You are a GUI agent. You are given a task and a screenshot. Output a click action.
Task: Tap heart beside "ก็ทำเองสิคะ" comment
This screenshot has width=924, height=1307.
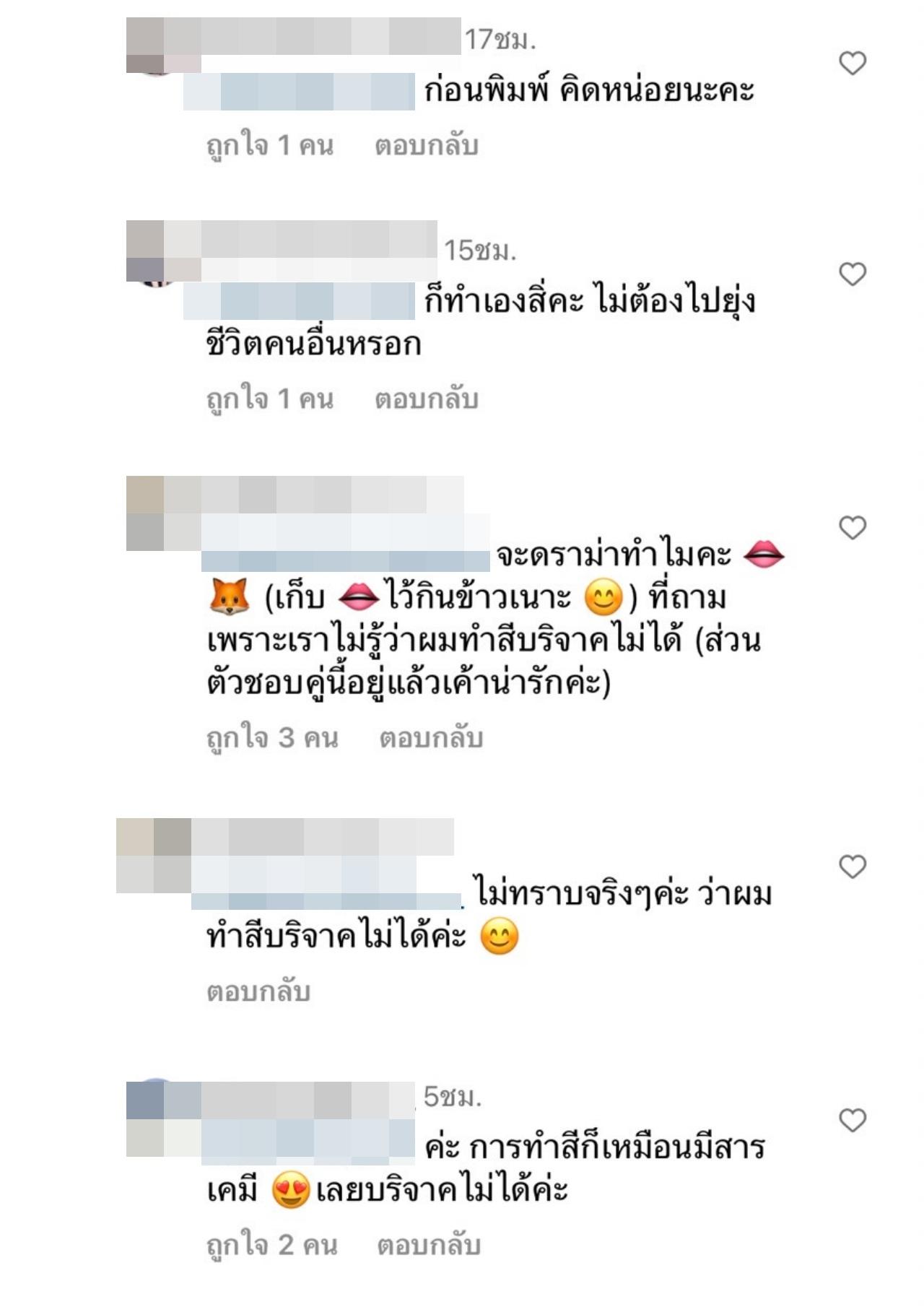coord(853,274)
